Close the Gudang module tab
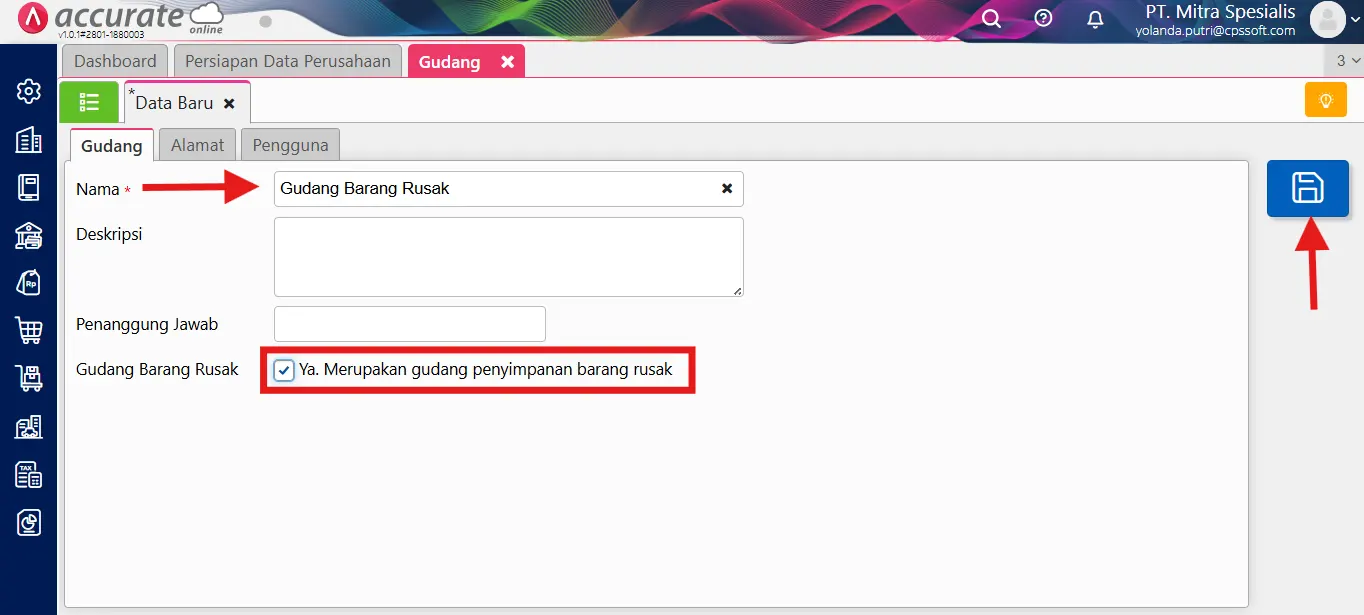This screenshot has width=1364, height=615. [x=507, y=62]
